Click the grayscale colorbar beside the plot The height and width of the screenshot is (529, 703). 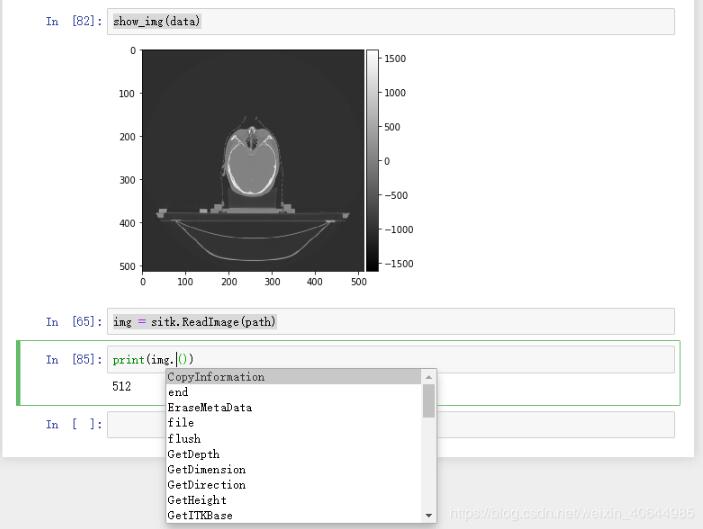tap(372, 160)
